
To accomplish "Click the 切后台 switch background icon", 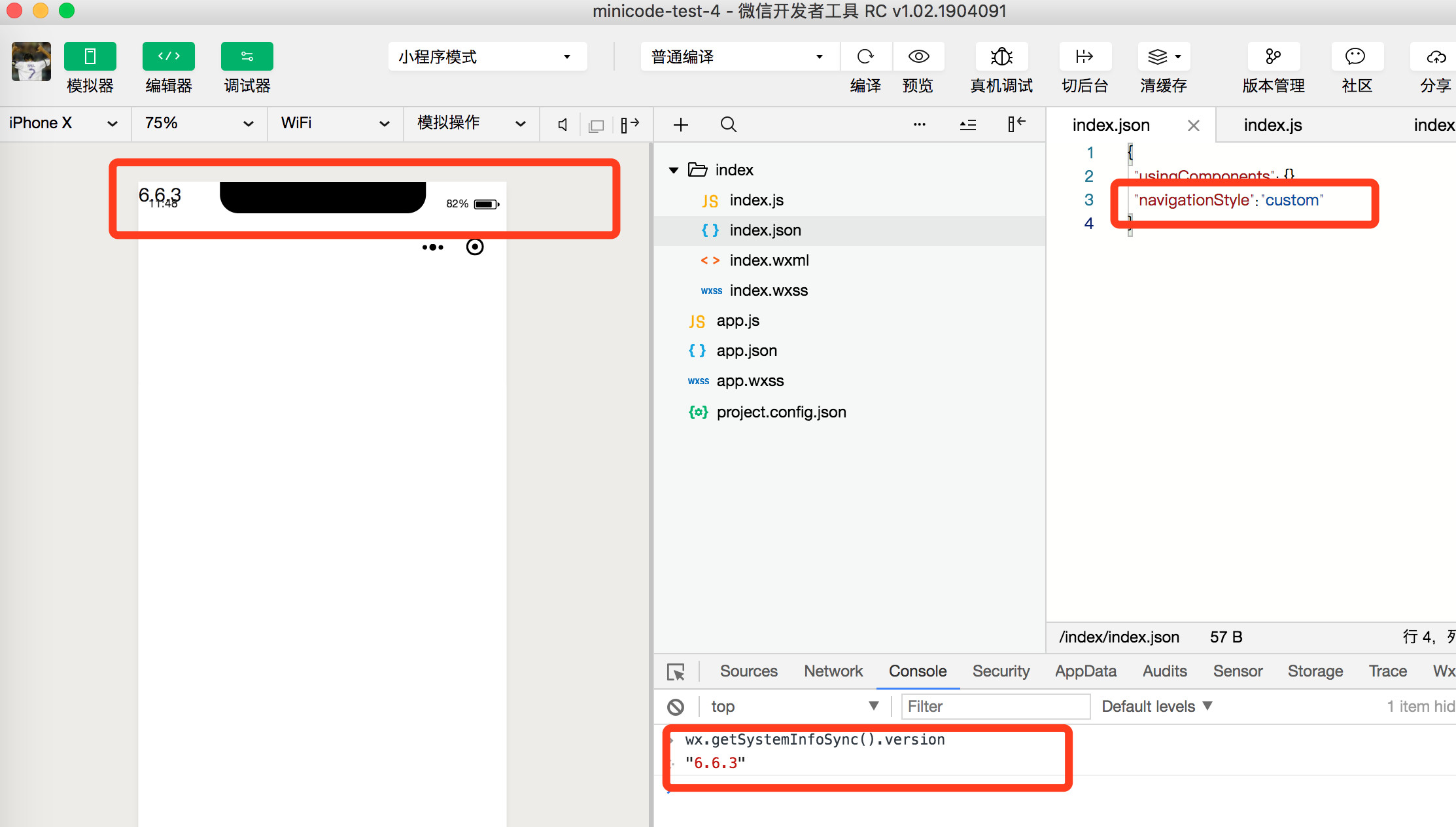I will 1084,57.
